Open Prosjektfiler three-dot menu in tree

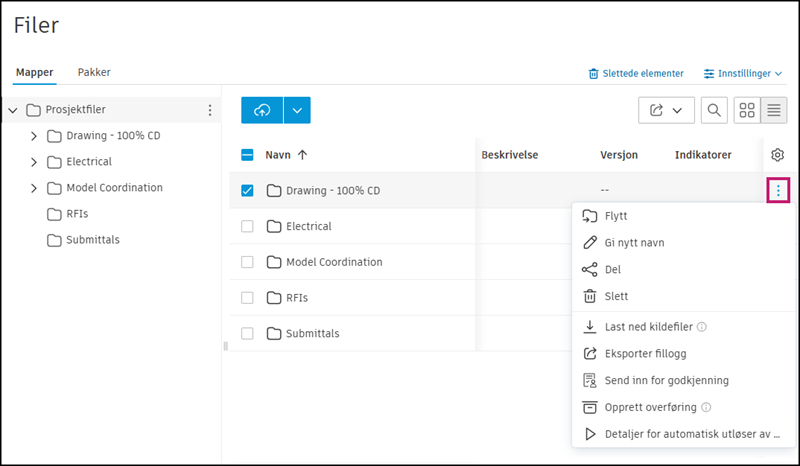(x=209, y=110)
